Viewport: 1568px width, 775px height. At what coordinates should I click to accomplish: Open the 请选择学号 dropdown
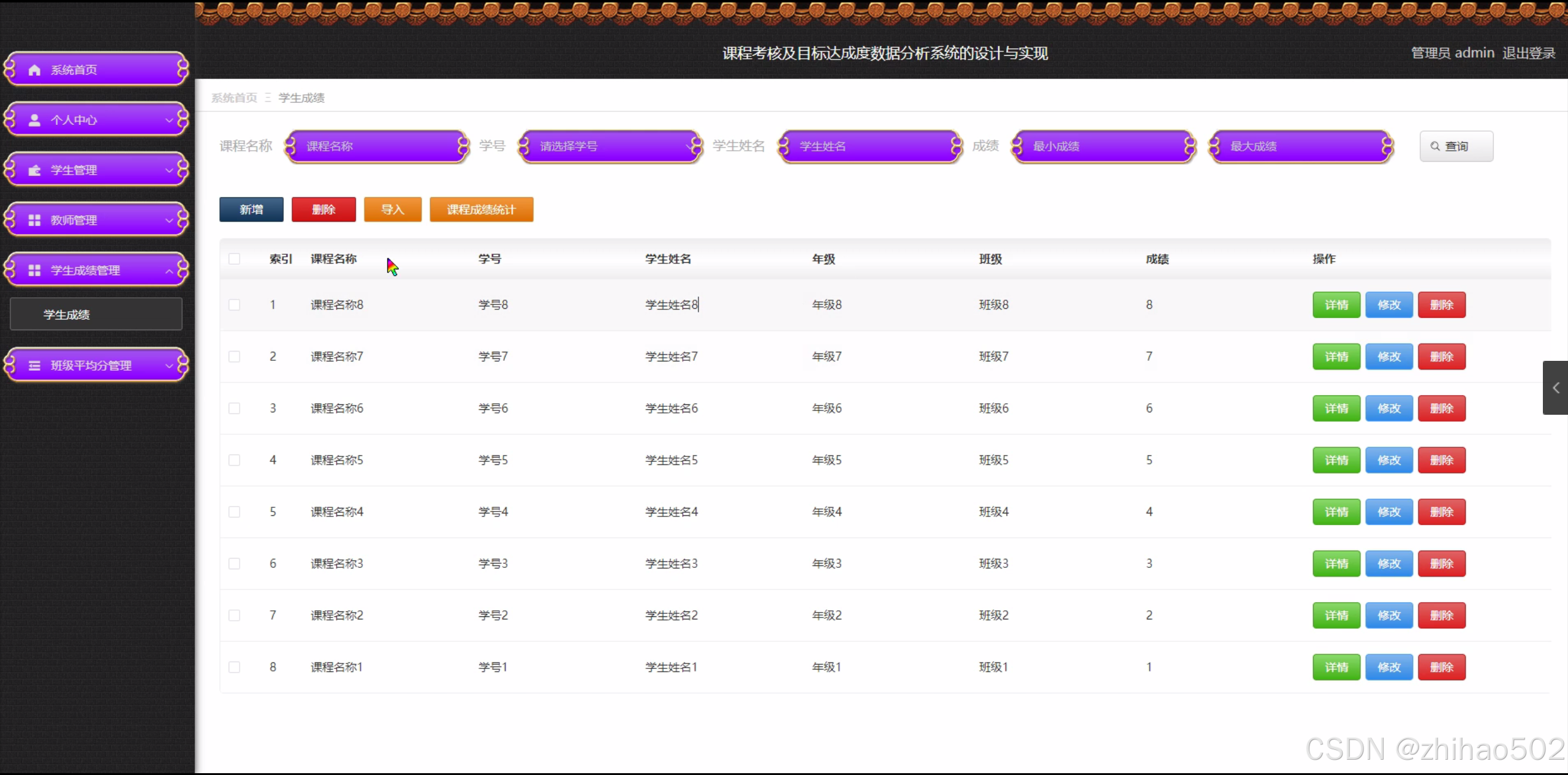tap(610, 146)
